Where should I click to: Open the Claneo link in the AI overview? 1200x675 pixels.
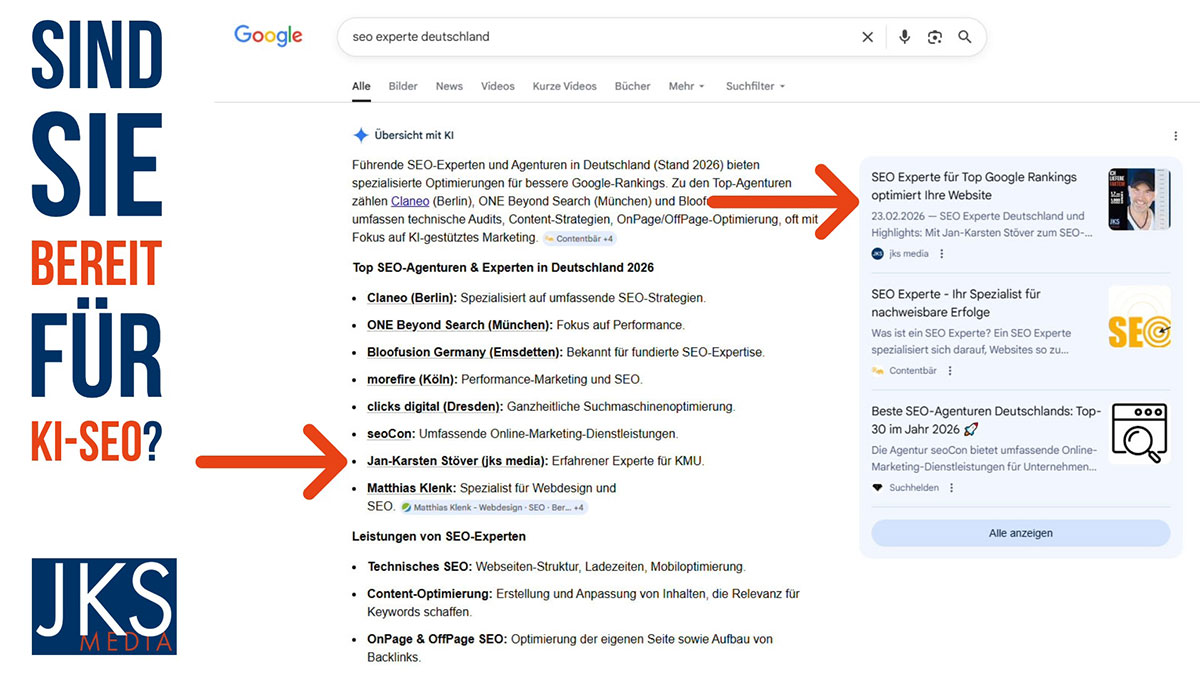[410, 200]
